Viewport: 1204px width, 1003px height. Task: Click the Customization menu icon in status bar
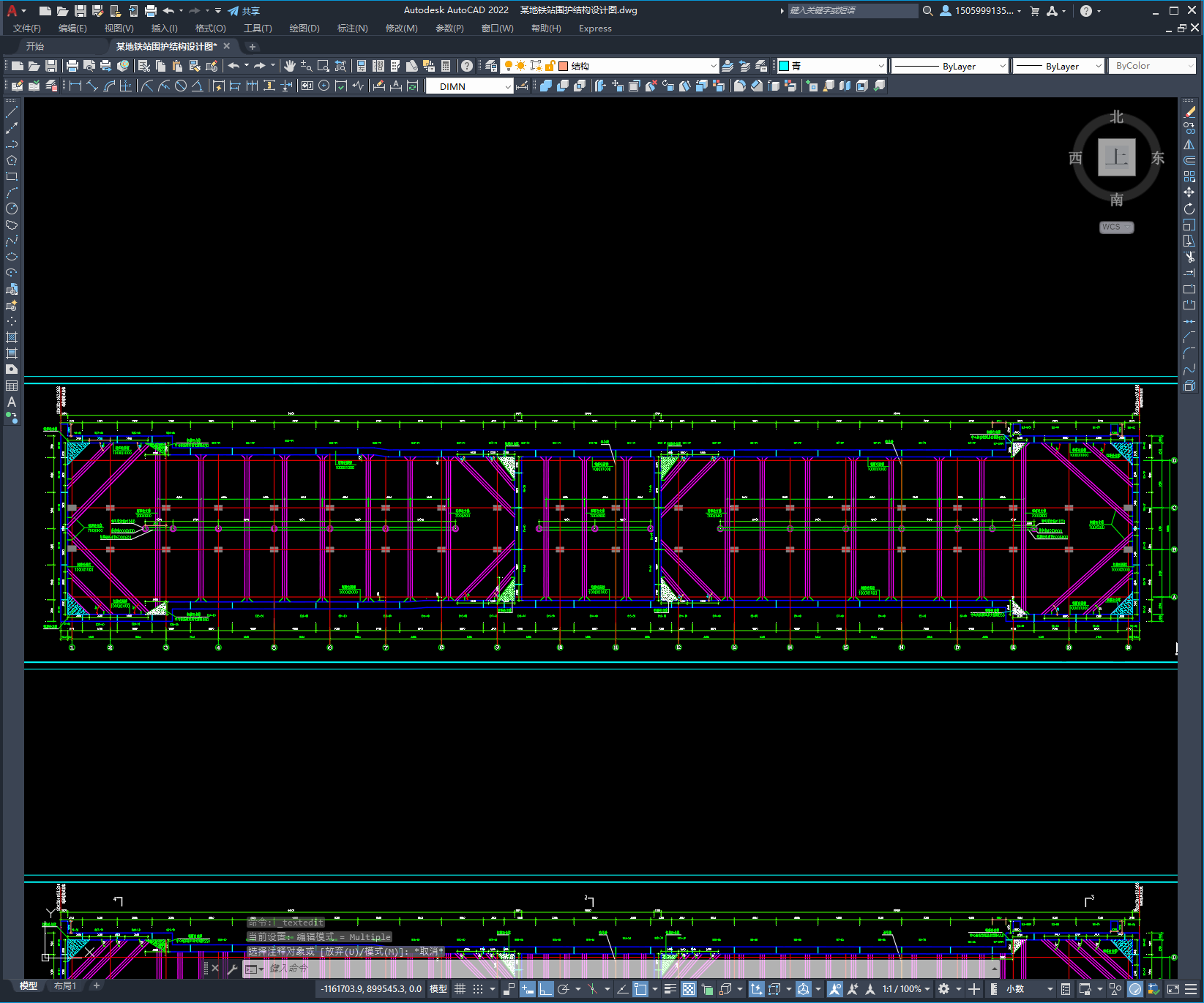[x=1192, y=989]
